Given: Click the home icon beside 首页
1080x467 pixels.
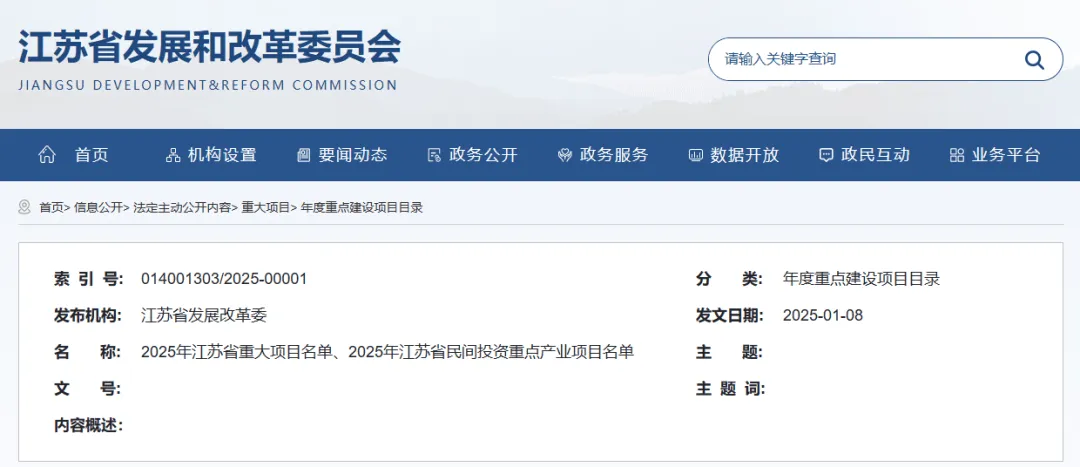Looking at the screenshot, I should pos(47,155).
